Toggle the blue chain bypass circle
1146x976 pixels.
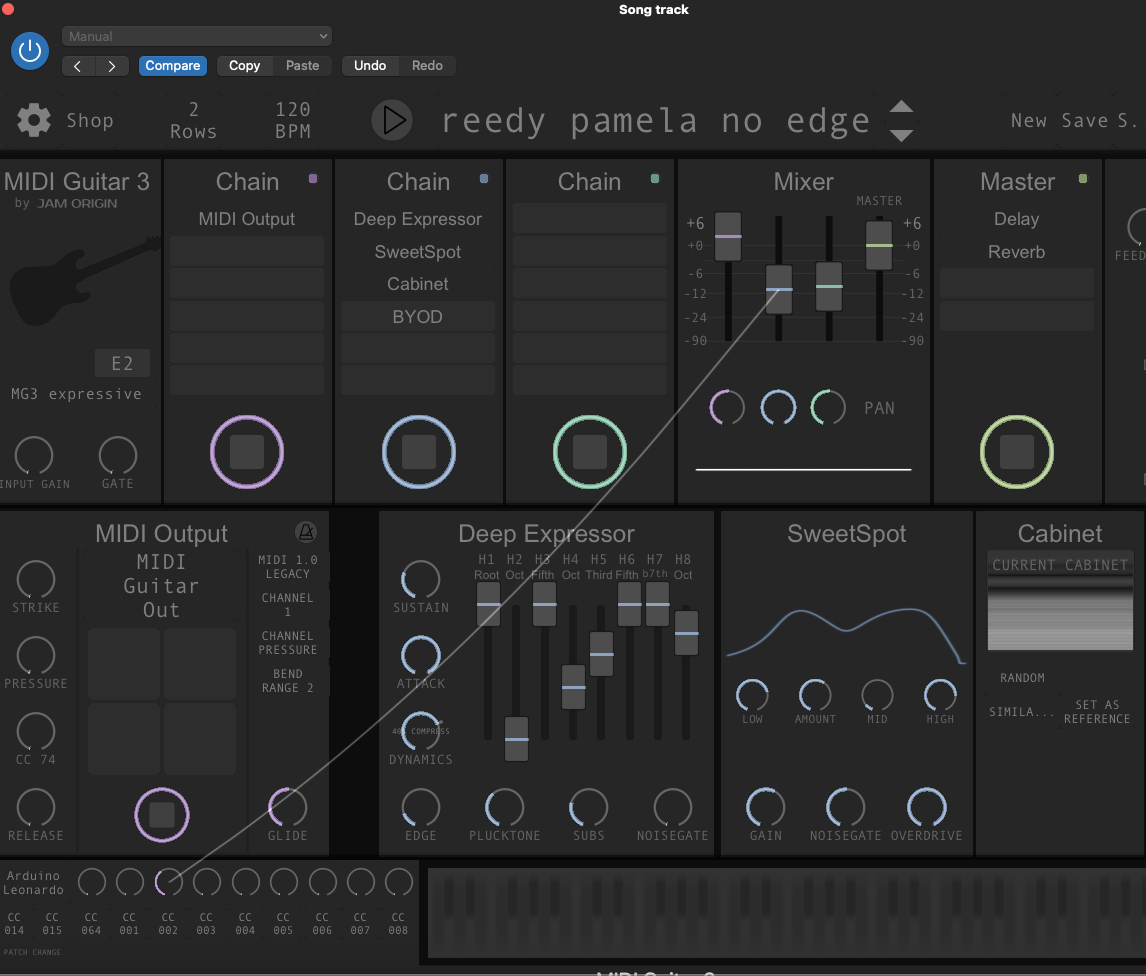point(418,452)
